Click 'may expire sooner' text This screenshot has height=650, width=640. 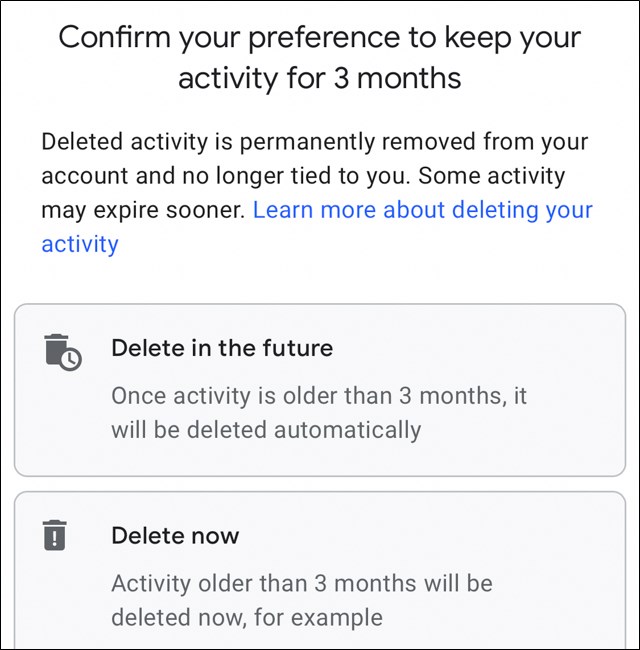click(142, 210)
